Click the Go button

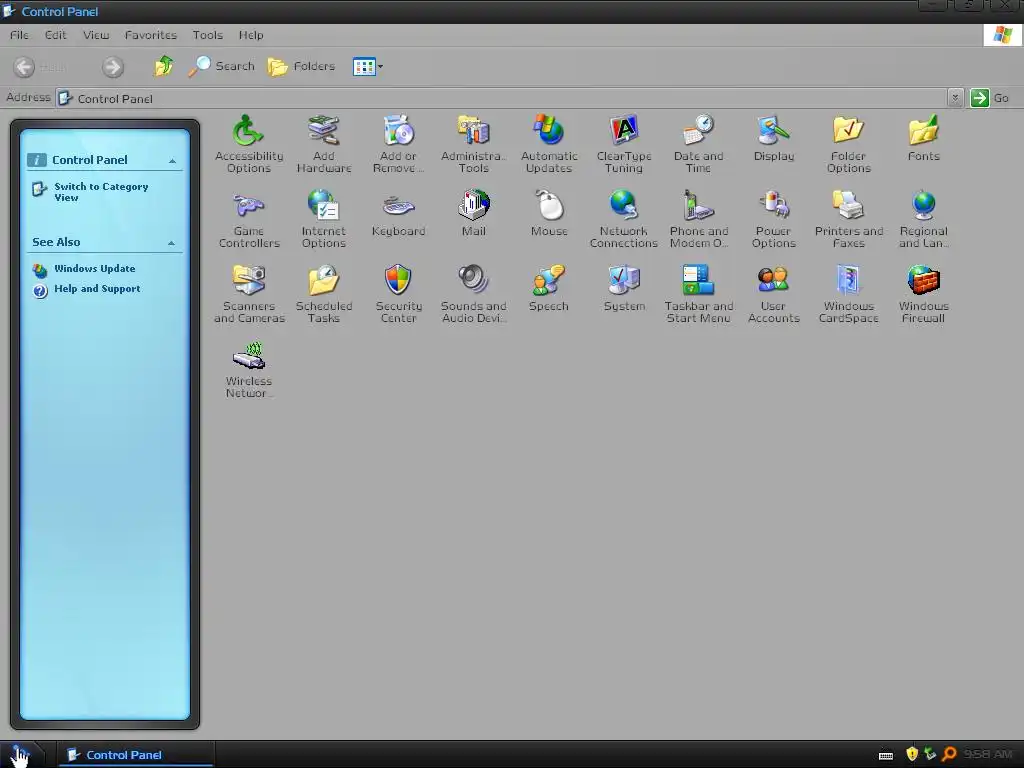click(x=989, y=98)
